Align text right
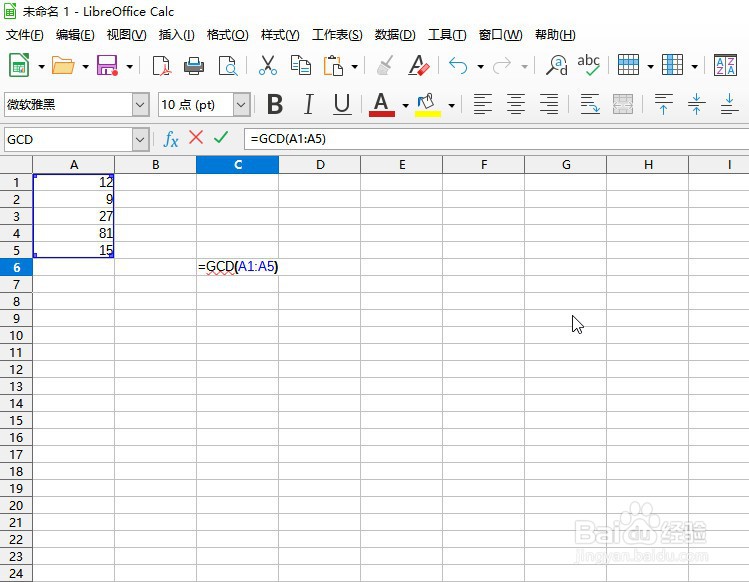Viewport: 749px width, 582px height. tap(549, 104)
